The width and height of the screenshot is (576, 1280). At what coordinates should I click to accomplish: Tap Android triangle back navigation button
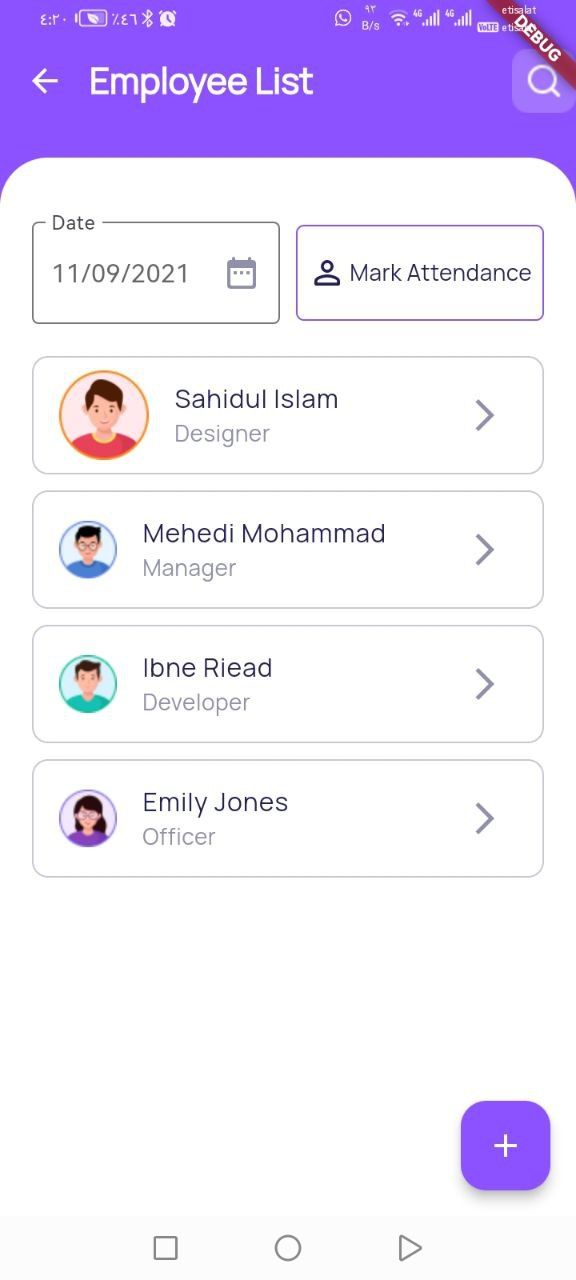(410, 1248)
